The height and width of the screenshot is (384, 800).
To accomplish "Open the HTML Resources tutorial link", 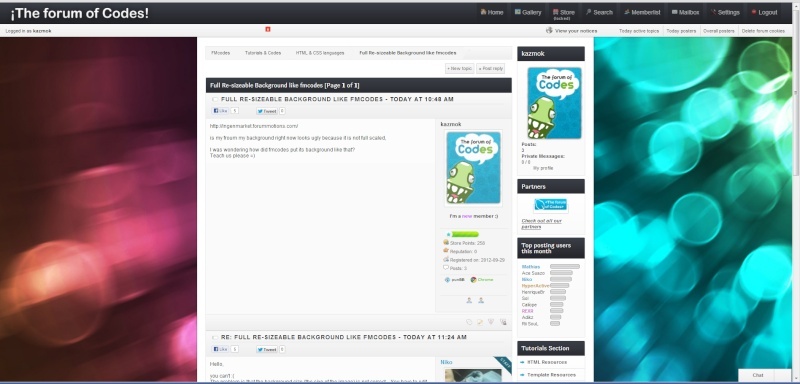I will click(x=547, y=362).
